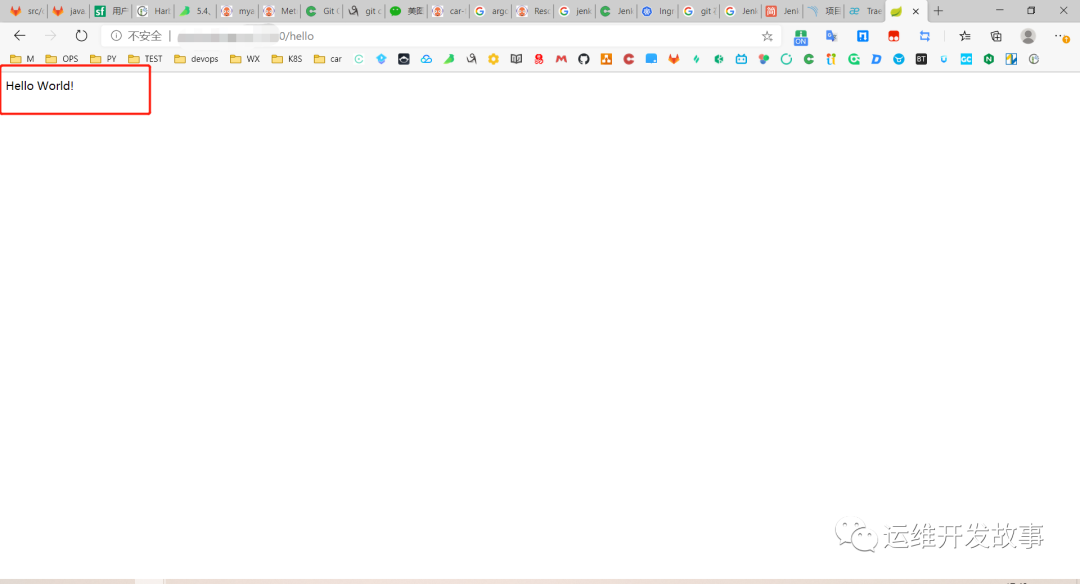Click the red two-dot extension icon

(x=893, y=36)
